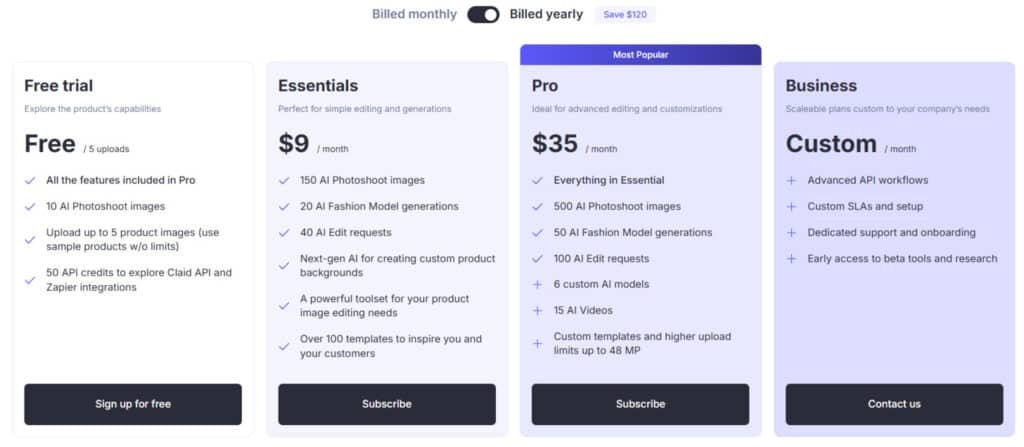
Task: Click checkmark next to 10 AI Photoshoot images
Action: tap(30, 207)
